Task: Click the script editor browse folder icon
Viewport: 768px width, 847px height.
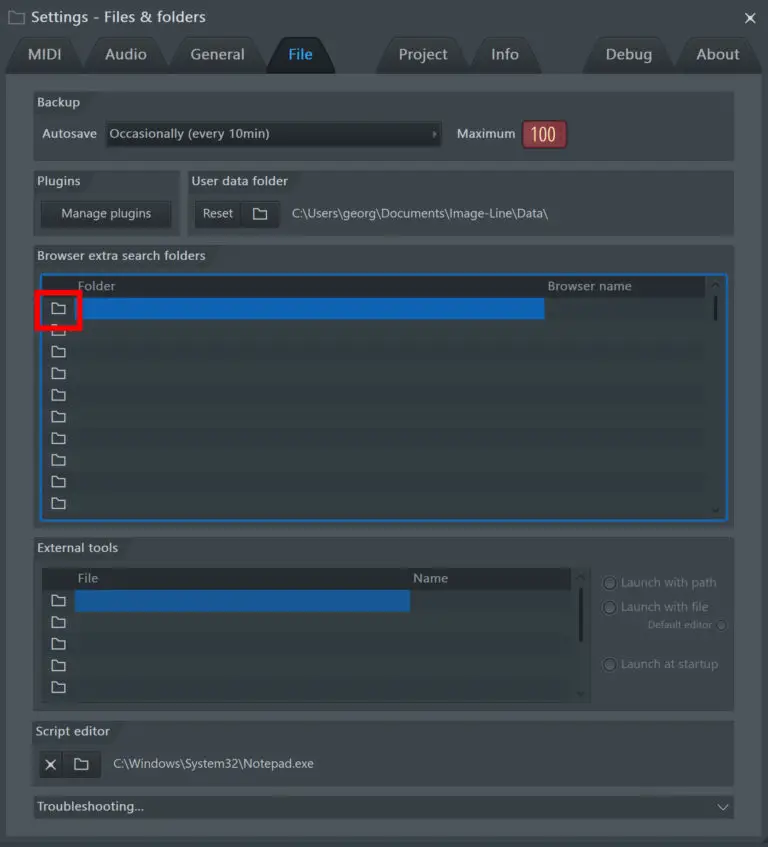Action: pyautogui.click(x=81, y=765)
